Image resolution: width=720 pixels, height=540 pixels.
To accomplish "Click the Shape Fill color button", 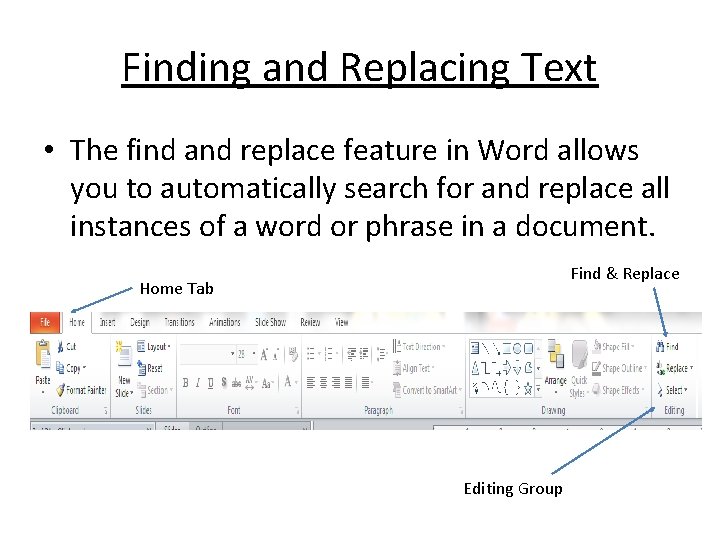I will click(613, 346).
